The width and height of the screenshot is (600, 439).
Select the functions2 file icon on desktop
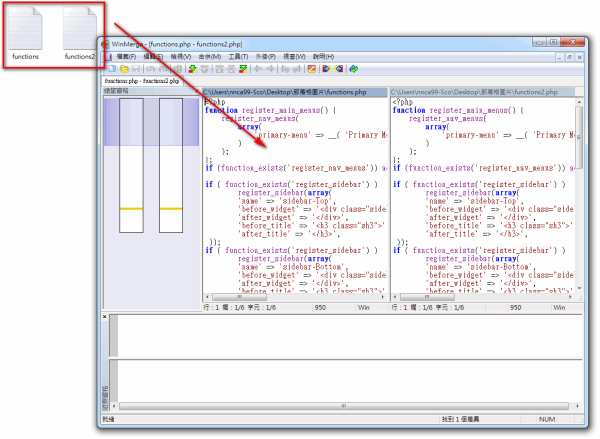coord(80,32)
